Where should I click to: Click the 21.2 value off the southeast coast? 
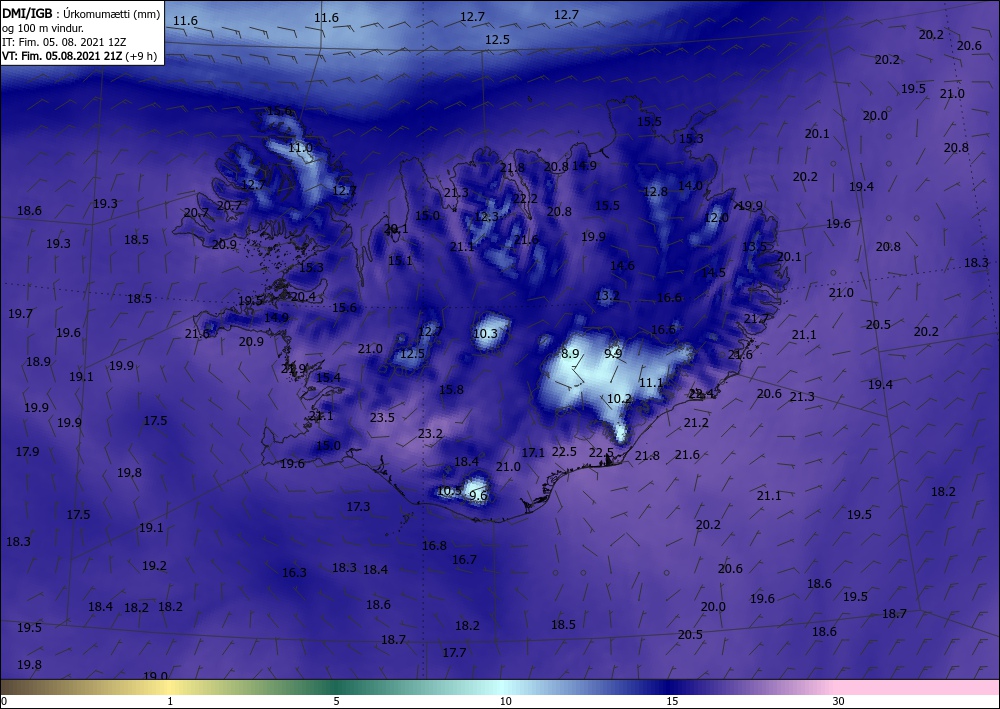point(696,423)
